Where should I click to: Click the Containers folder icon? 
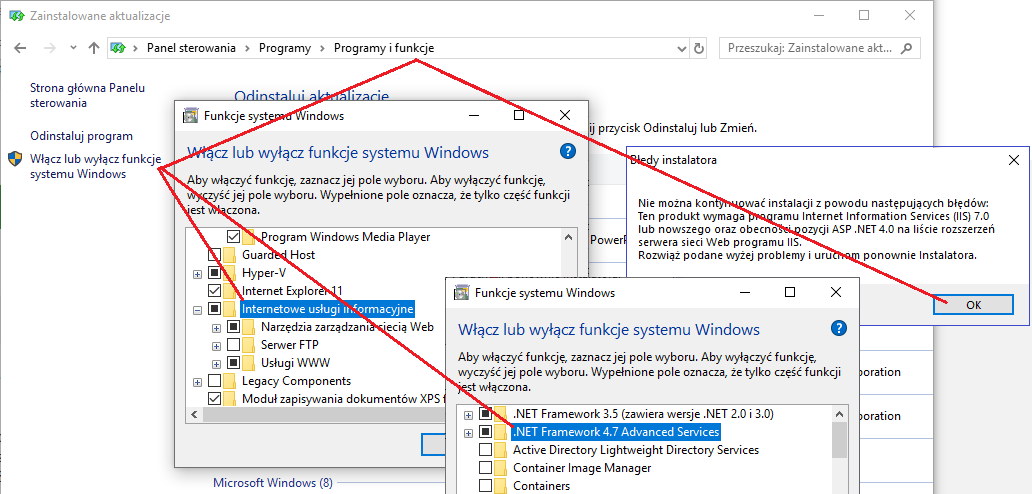(x=500, y=486)
